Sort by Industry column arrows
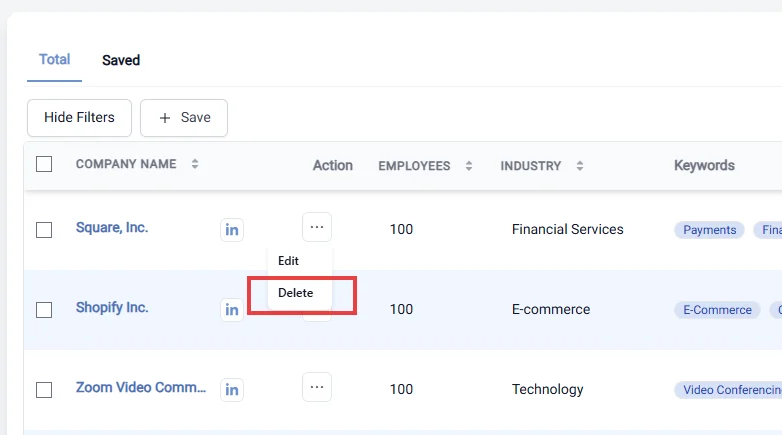Viewport: 782px width, 435px height. (x=580, y=166)
